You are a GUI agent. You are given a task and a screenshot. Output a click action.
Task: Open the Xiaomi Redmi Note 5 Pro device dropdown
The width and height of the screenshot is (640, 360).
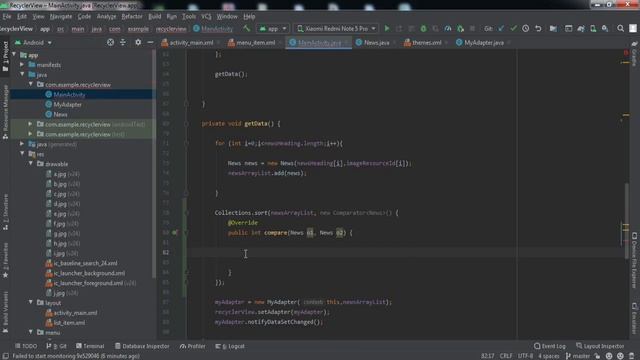tap(336, 29)
